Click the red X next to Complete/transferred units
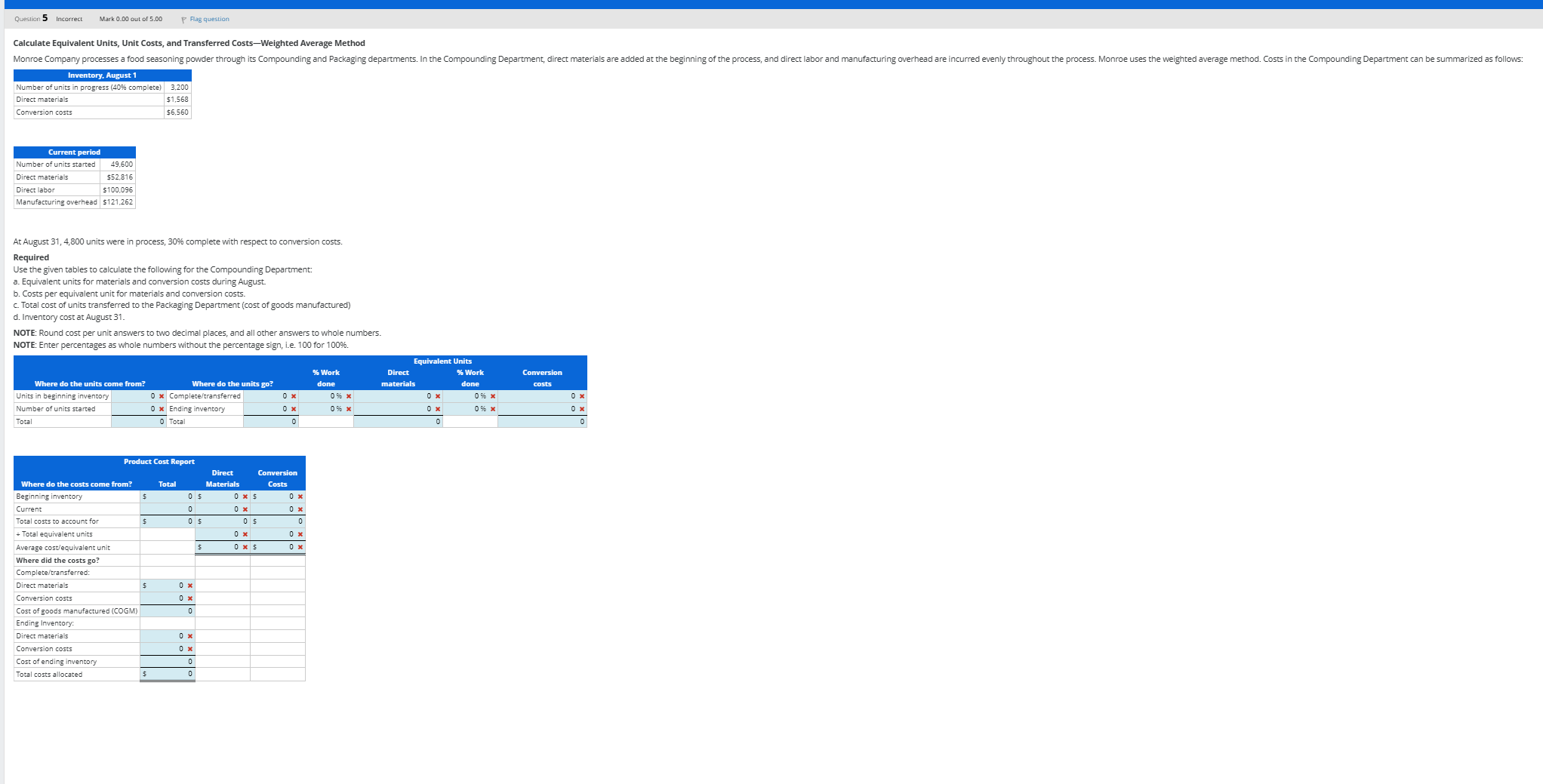 294,395
